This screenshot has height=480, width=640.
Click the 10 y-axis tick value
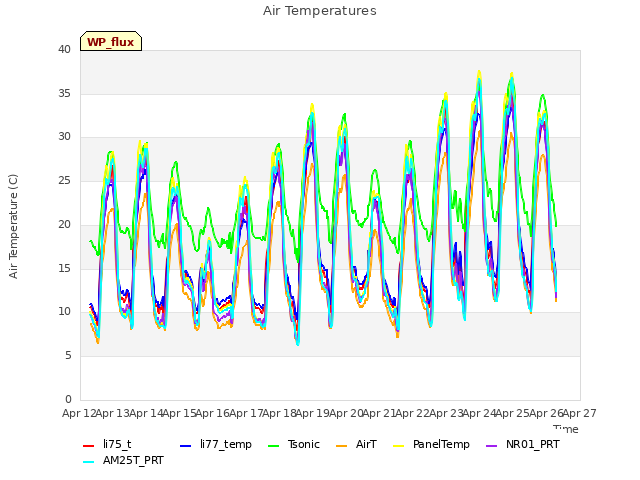pyautogui.click(x=64, y=312)
